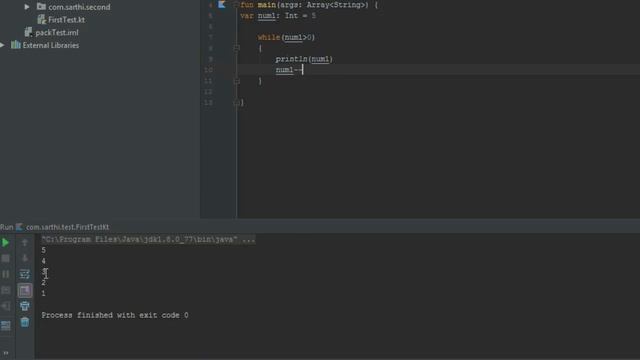Select com.sarthi.second in project tree

(x=79, y=7)
